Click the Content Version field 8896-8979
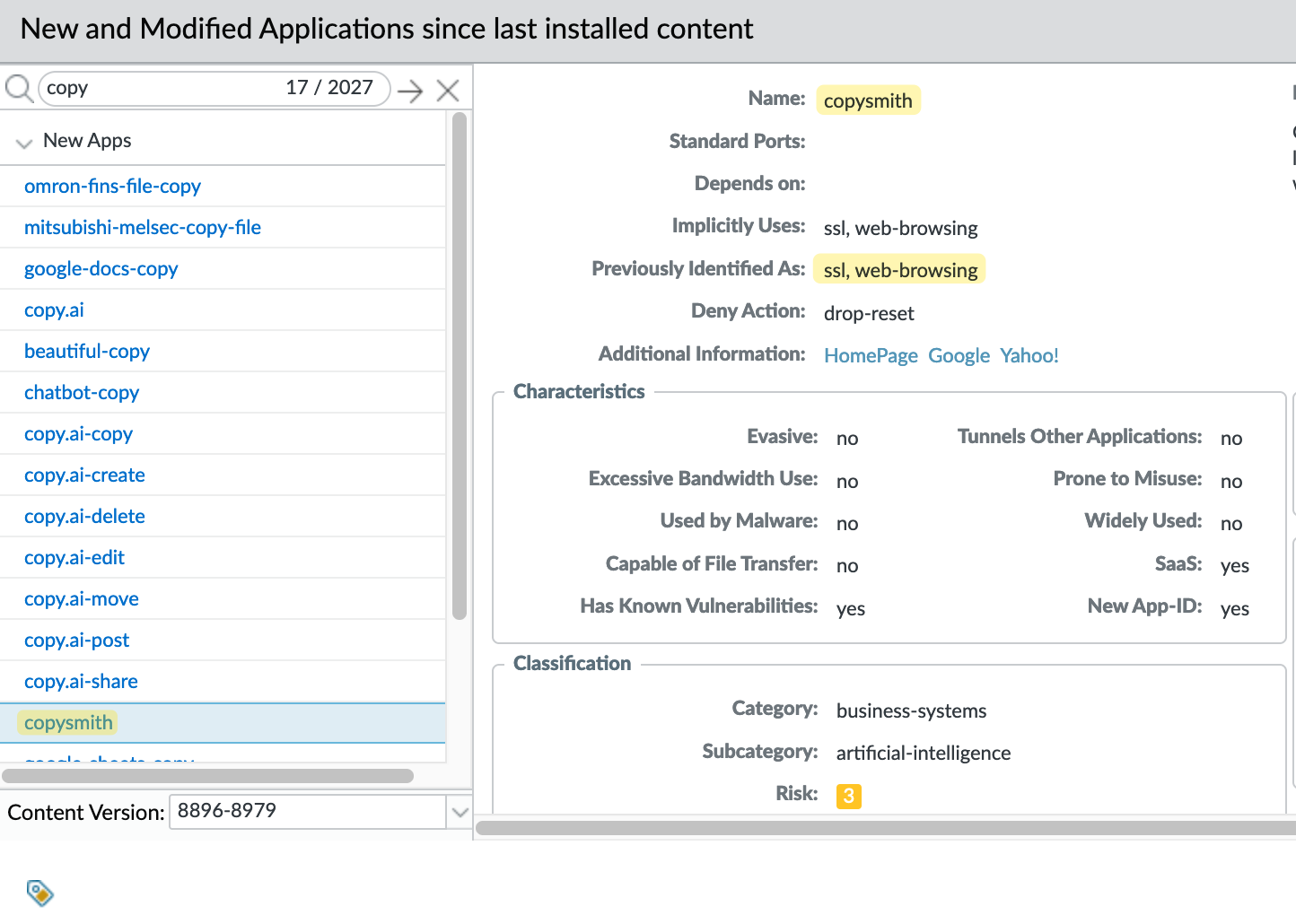This screenshot has height=924, width=1296. (x=308, y=812)
